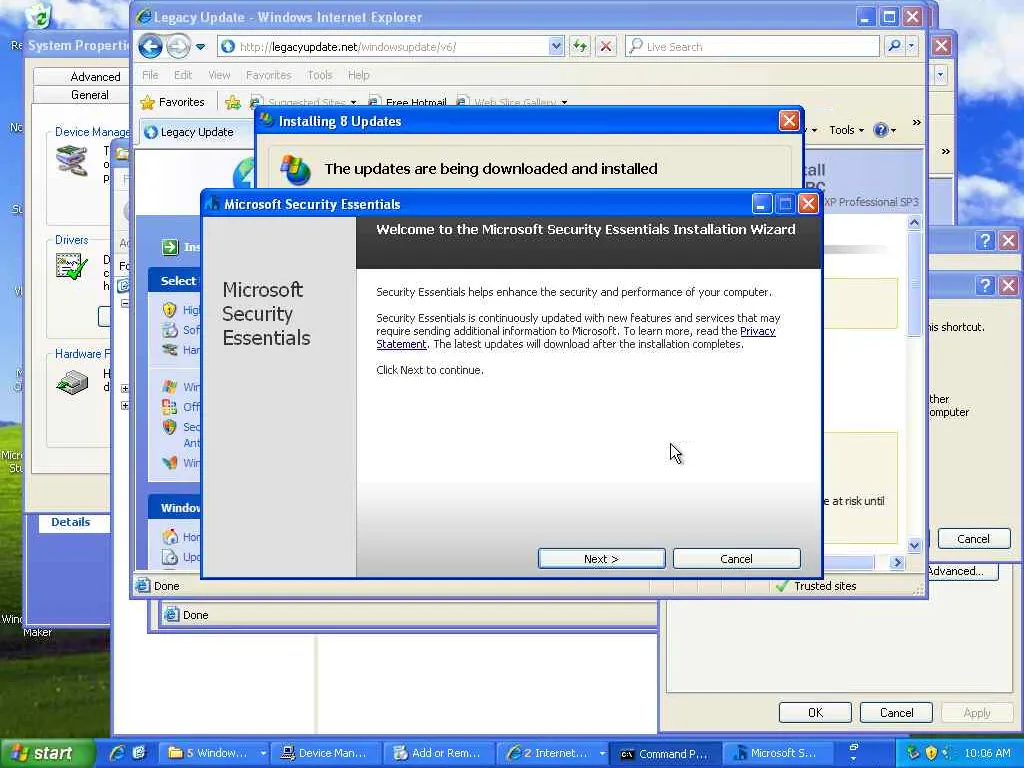This screenshot has height=768, width=1024.
Task: Click the question mark help button, upper dialog
Action: [985, 241]
